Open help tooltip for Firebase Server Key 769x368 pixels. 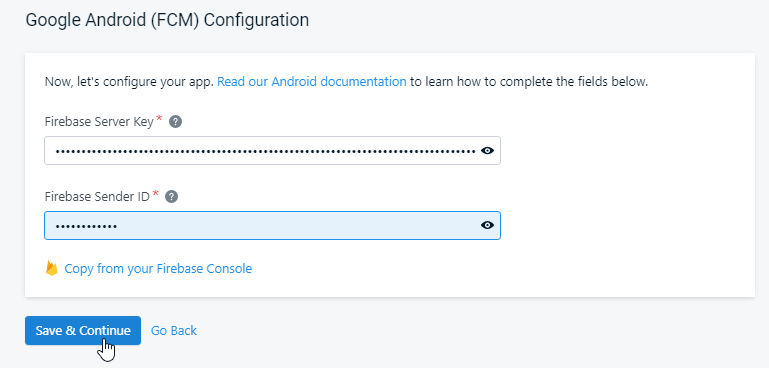tap(175, 122)
